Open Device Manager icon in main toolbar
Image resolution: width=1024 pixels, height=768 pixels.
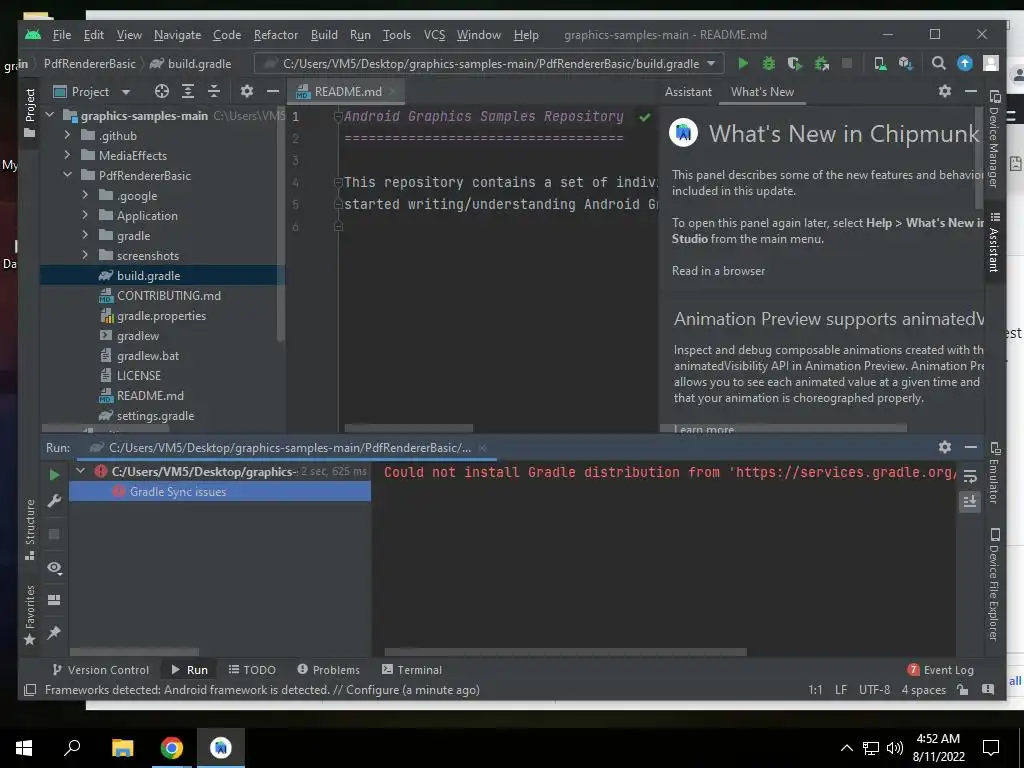tap(880, 63)
